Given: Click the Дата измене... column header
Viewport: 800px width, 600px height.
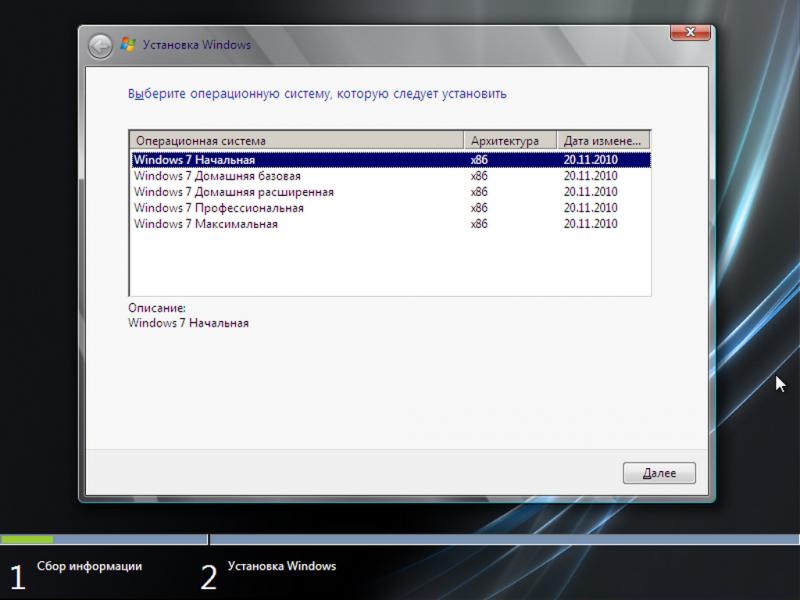Looking at the screenshot, I should pos(602,141).
